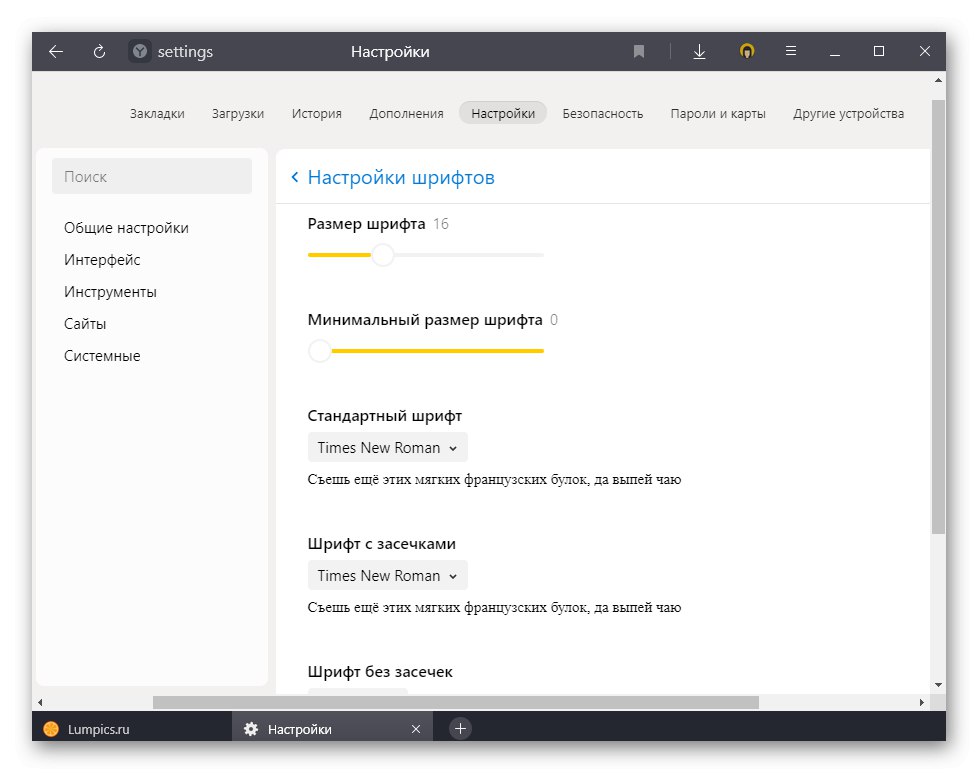Expand the Шрифт с засечками dropdown
Image resolution: width=978 pixels, height=773 pixels.
point(387,576)
